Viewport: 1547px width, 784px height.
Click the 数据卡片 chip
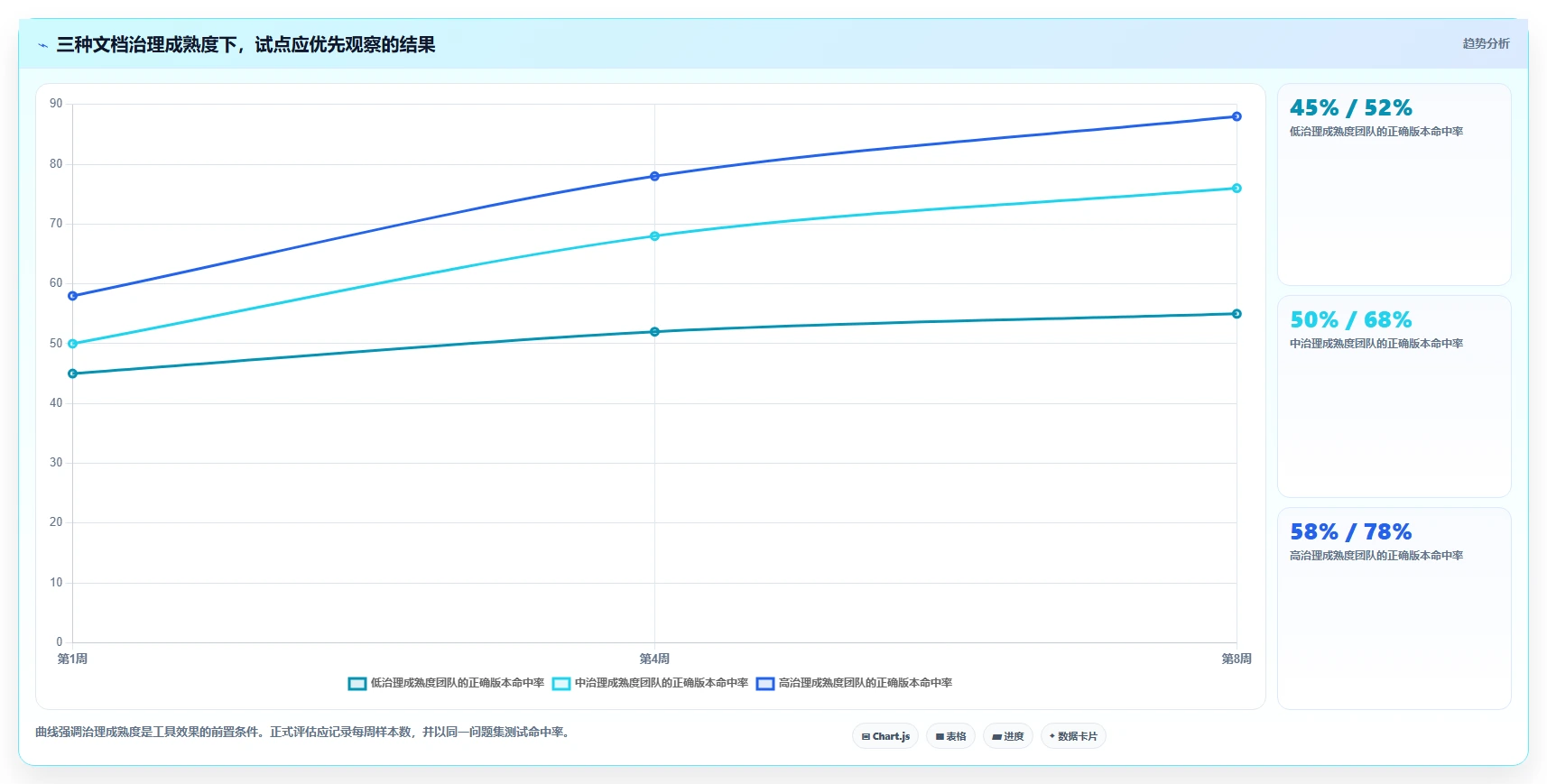tap(1073, 736)
